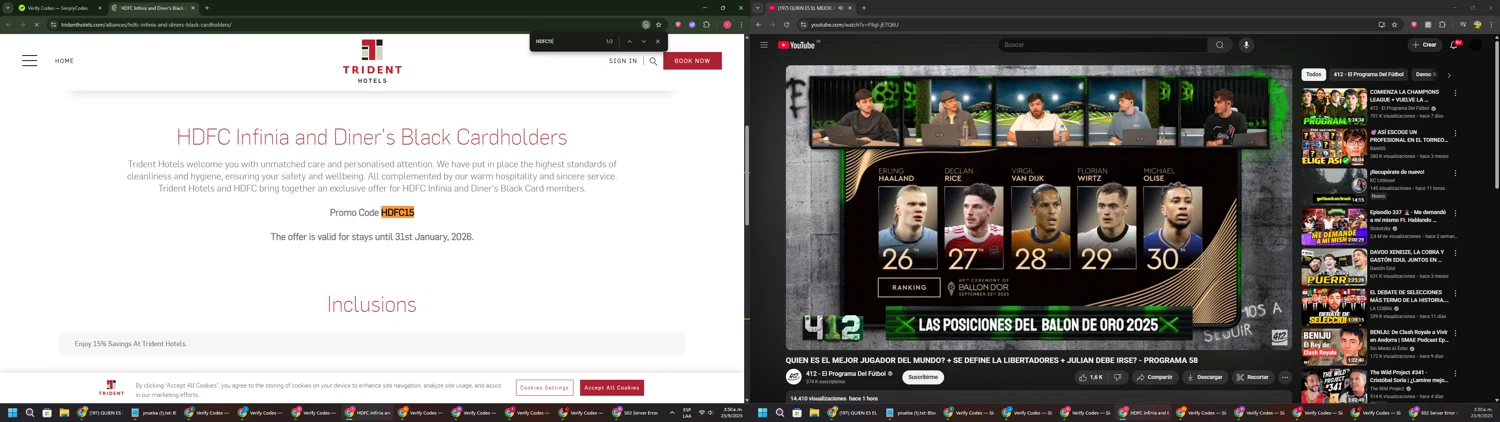Image resolution: width=1500 pixels, height=422 pixels.
Task: Select the Davoo chip
Action: (1425, 74)
